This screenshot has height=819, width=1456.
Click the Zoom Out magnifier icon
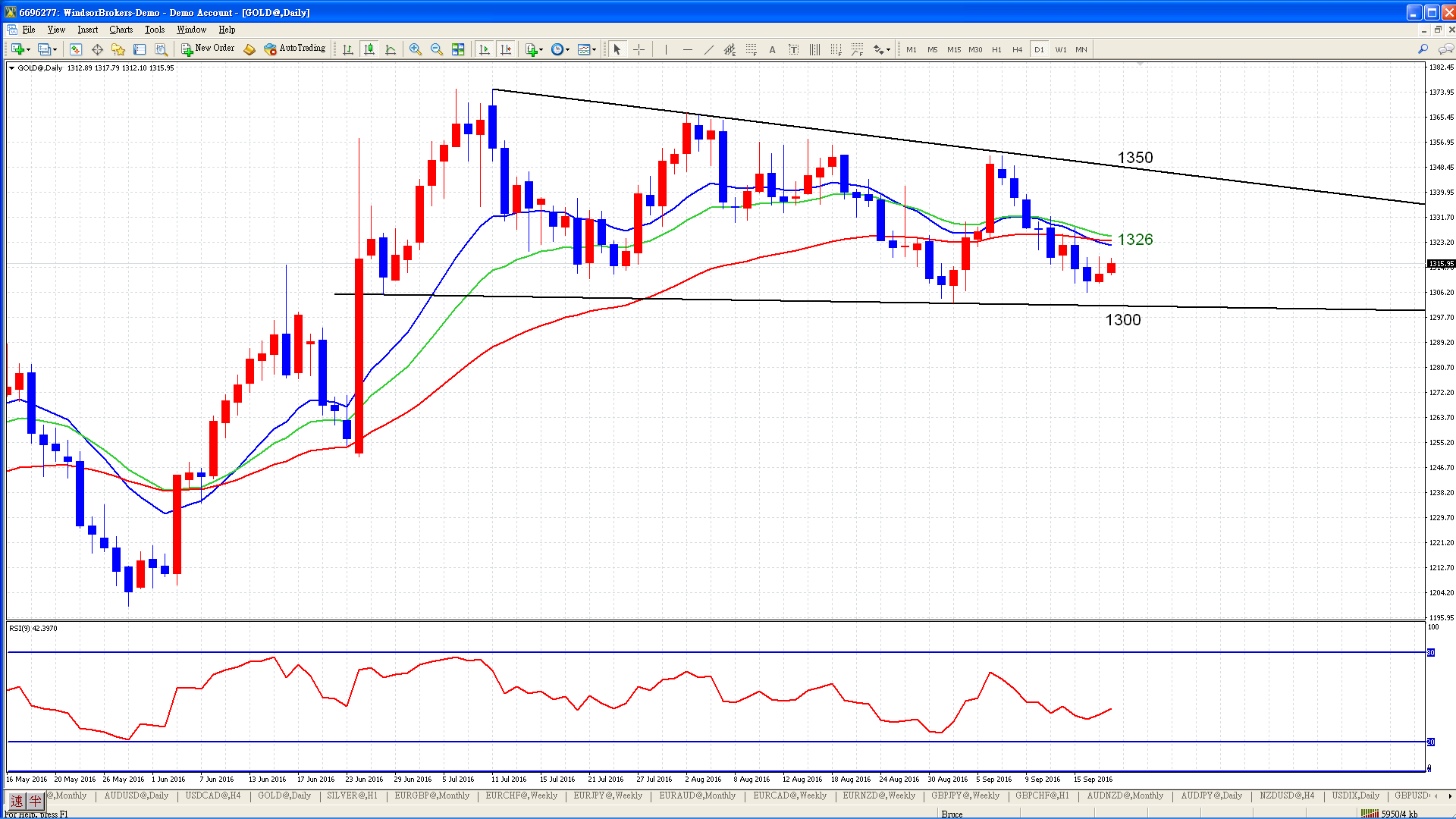(436, 49)
